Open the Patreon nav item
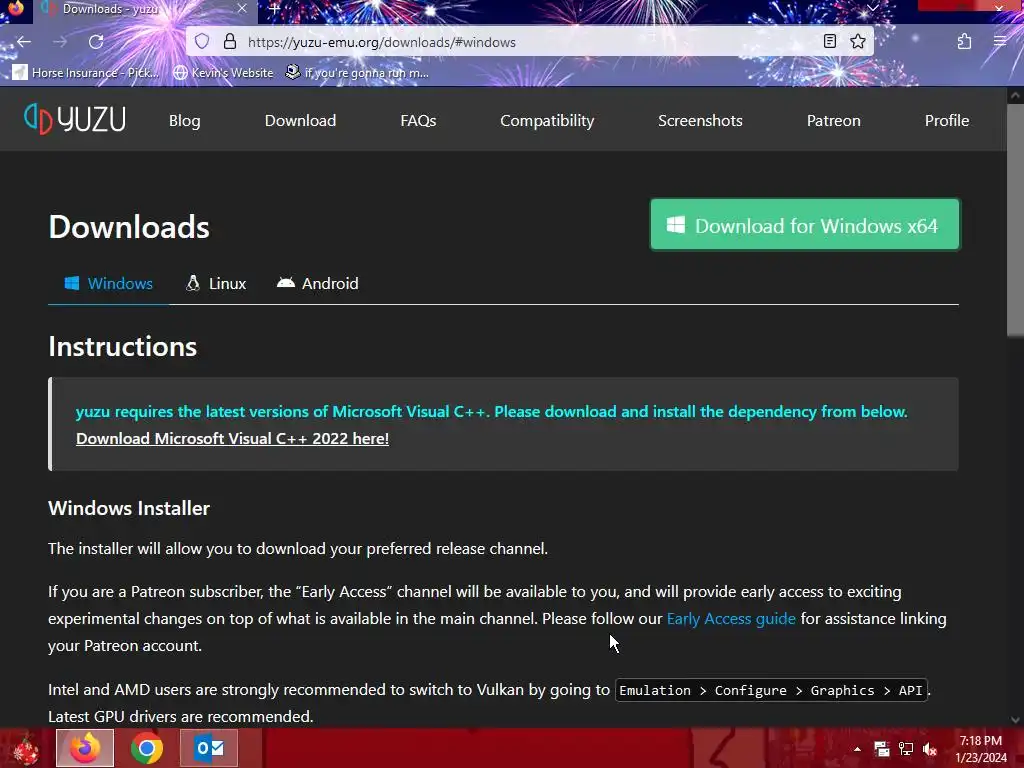 [833, 120]
